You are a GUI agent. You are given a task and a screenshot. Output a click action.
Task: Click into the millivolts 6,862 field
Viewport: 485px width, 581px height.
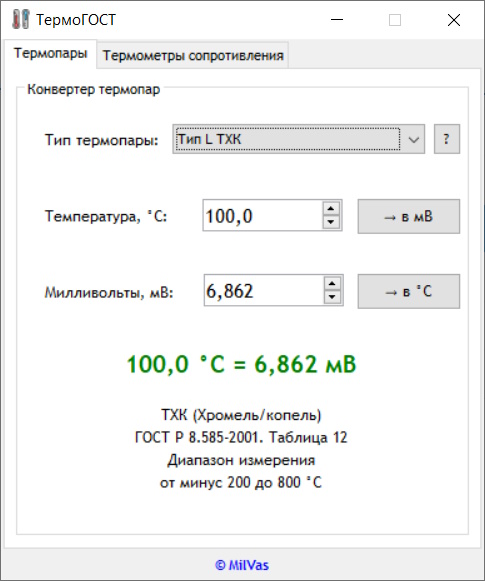click(x=263, y=290)
